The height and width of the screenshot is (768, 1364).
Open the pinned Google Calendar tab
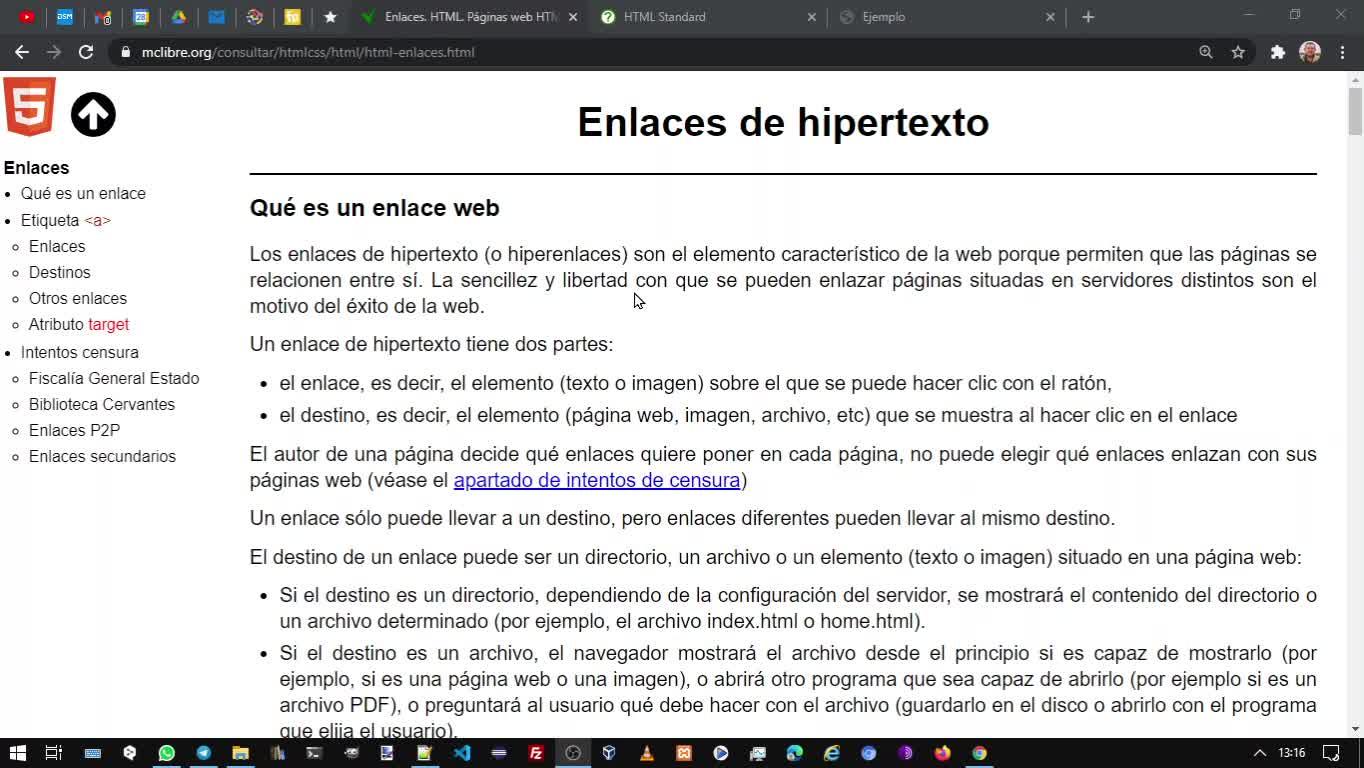[141, 17]
